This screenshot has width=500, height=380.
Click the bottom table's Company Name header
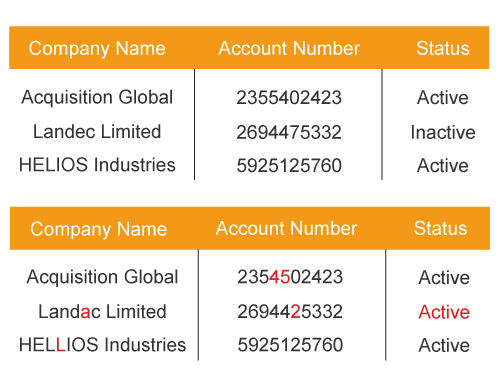[x=98, y=229]
